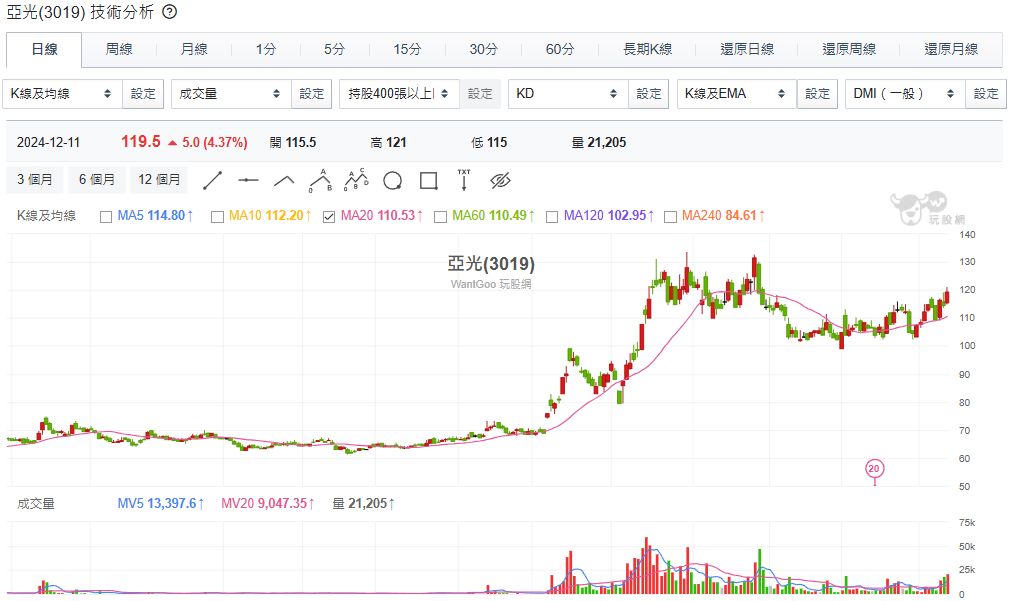Choose the angle polyline drawing tool
Viewport: 1010px width, 601px height.
click(x=284, y=181)
